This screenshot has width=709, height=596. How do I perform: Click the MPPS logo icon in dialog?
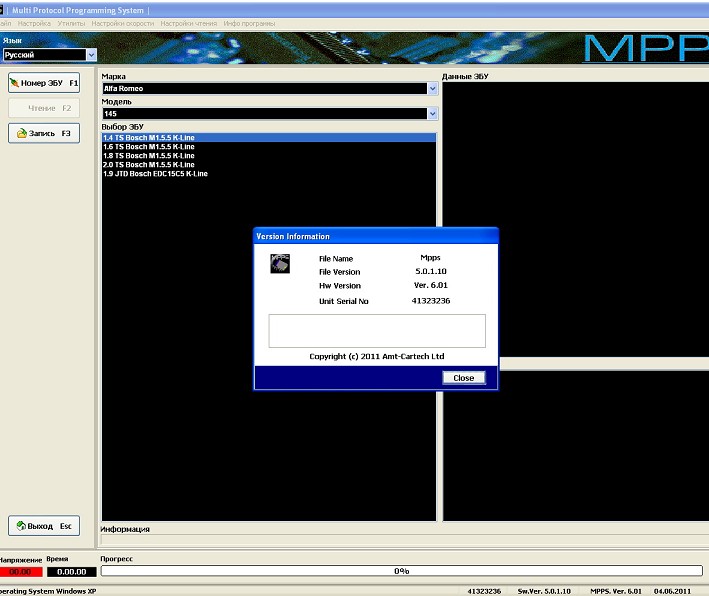coord(280,263)
